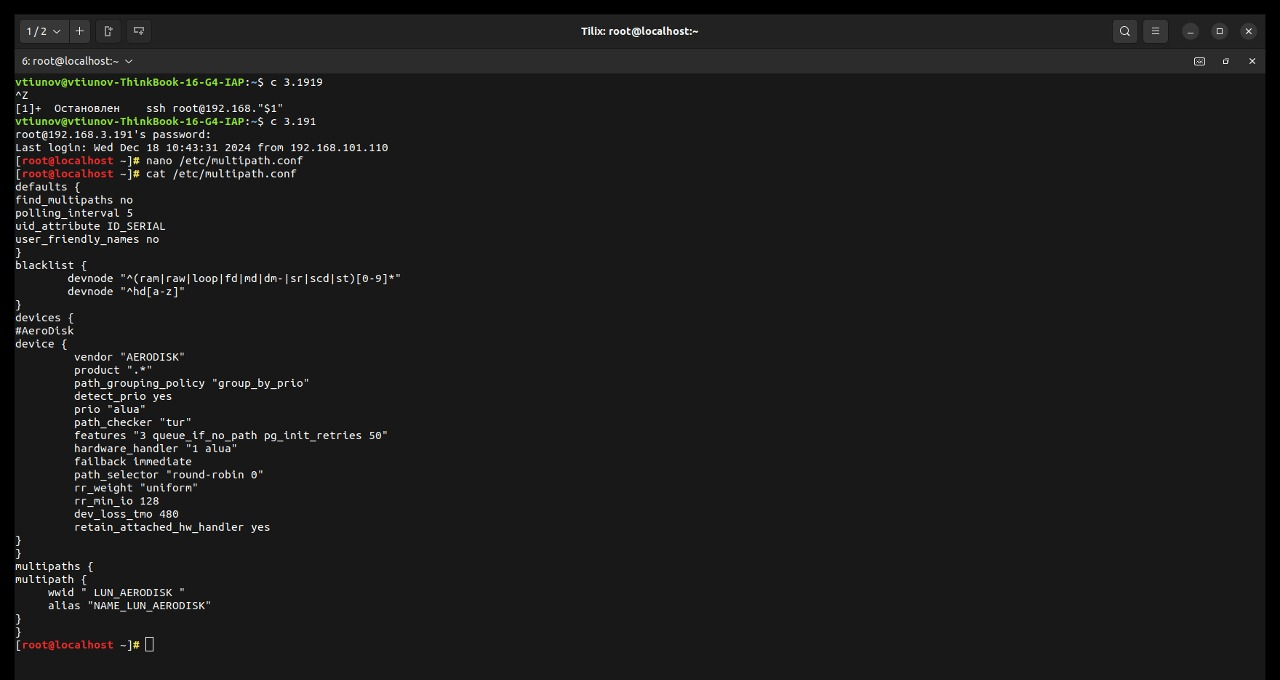This screenshot has height=680, width=1280.
Task: Select the "find_multipaths no" line
Action: tap(74, 200)
